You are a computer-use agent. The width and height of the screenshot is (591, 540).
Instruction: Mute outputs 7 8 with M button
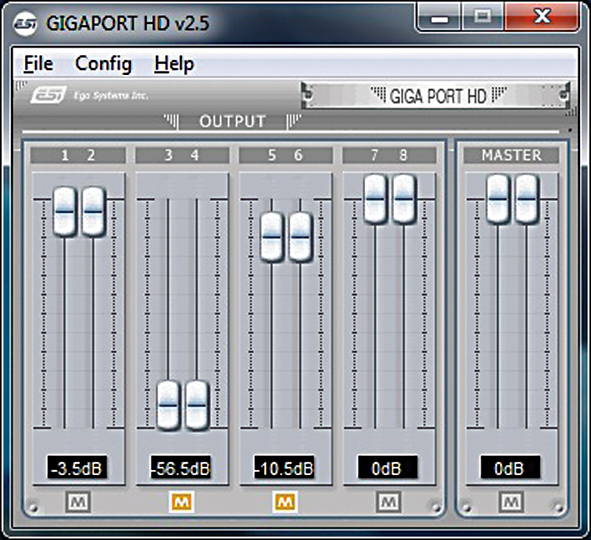(x=389, y=502)
